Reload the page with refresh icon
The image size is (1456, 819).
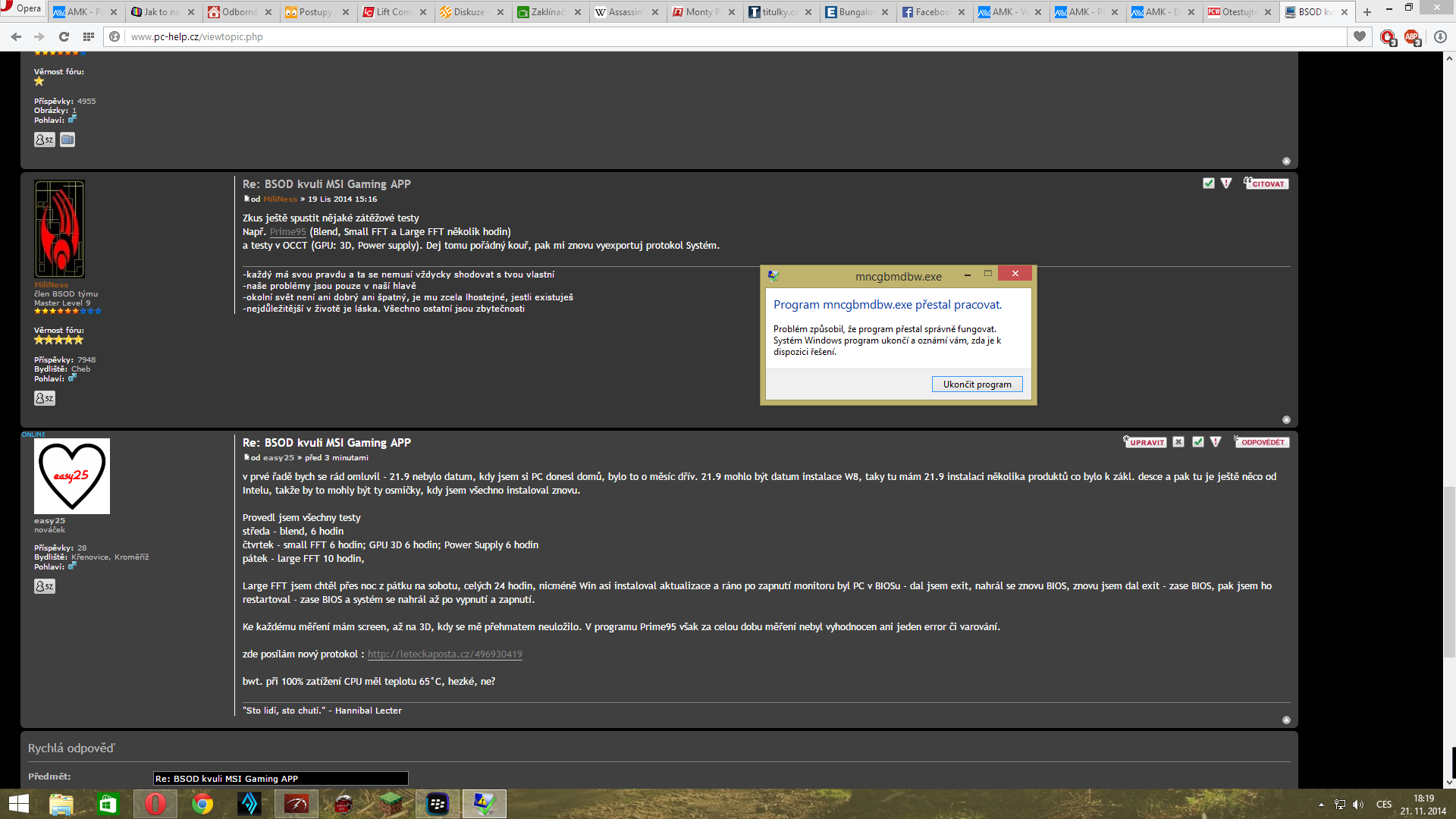click(64, 36)
